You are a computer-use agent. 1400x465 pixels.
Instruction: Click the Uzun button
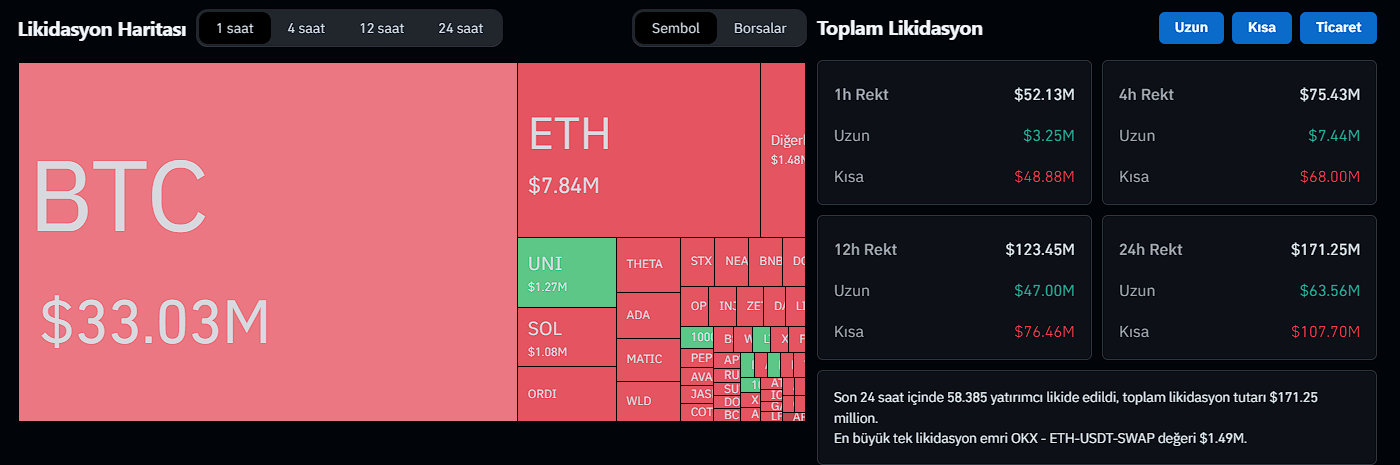tap(1191, 28)
